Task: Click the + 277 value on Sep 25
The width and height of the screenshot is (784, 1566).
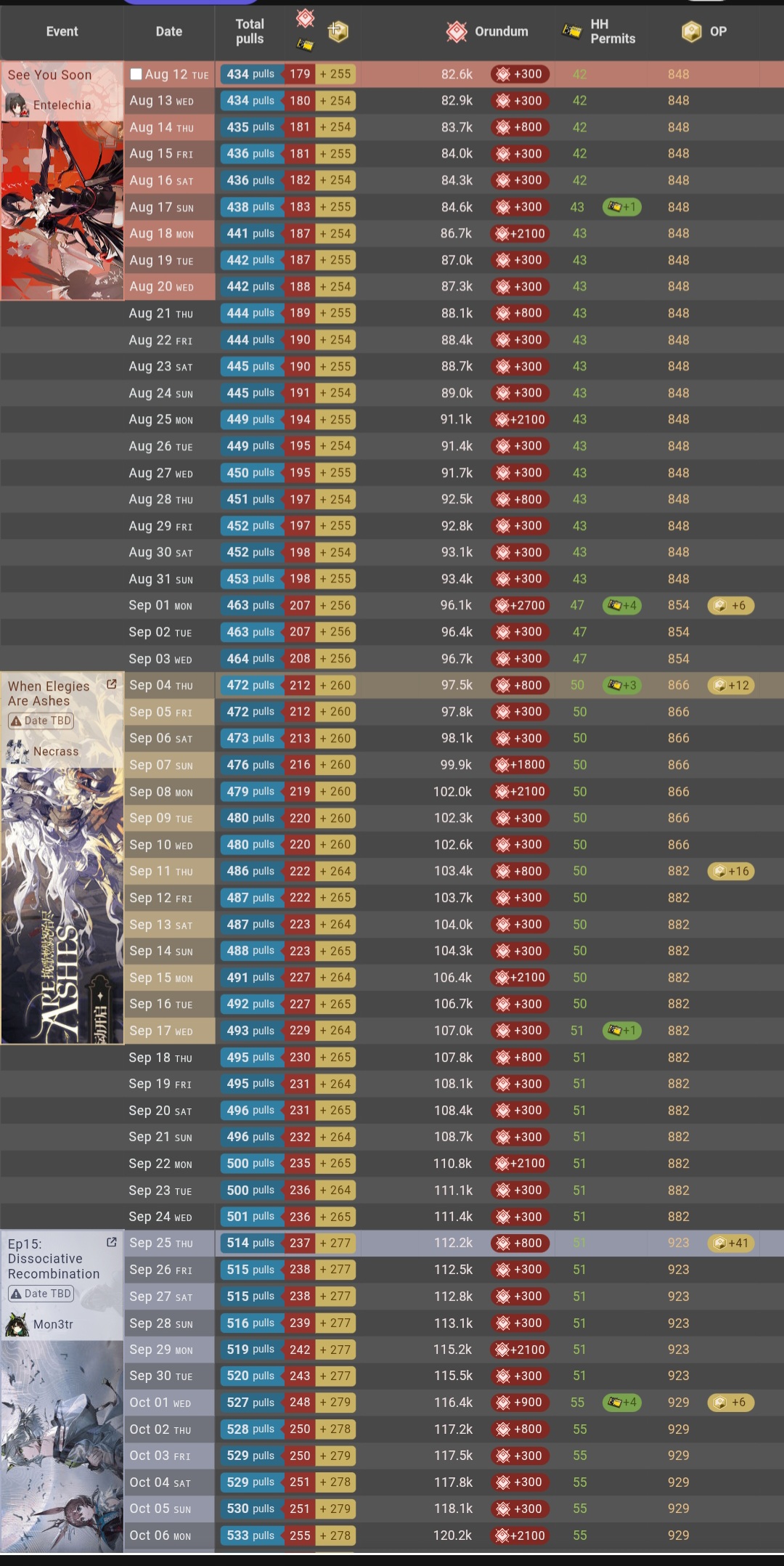Action: tap(335, 1243)
